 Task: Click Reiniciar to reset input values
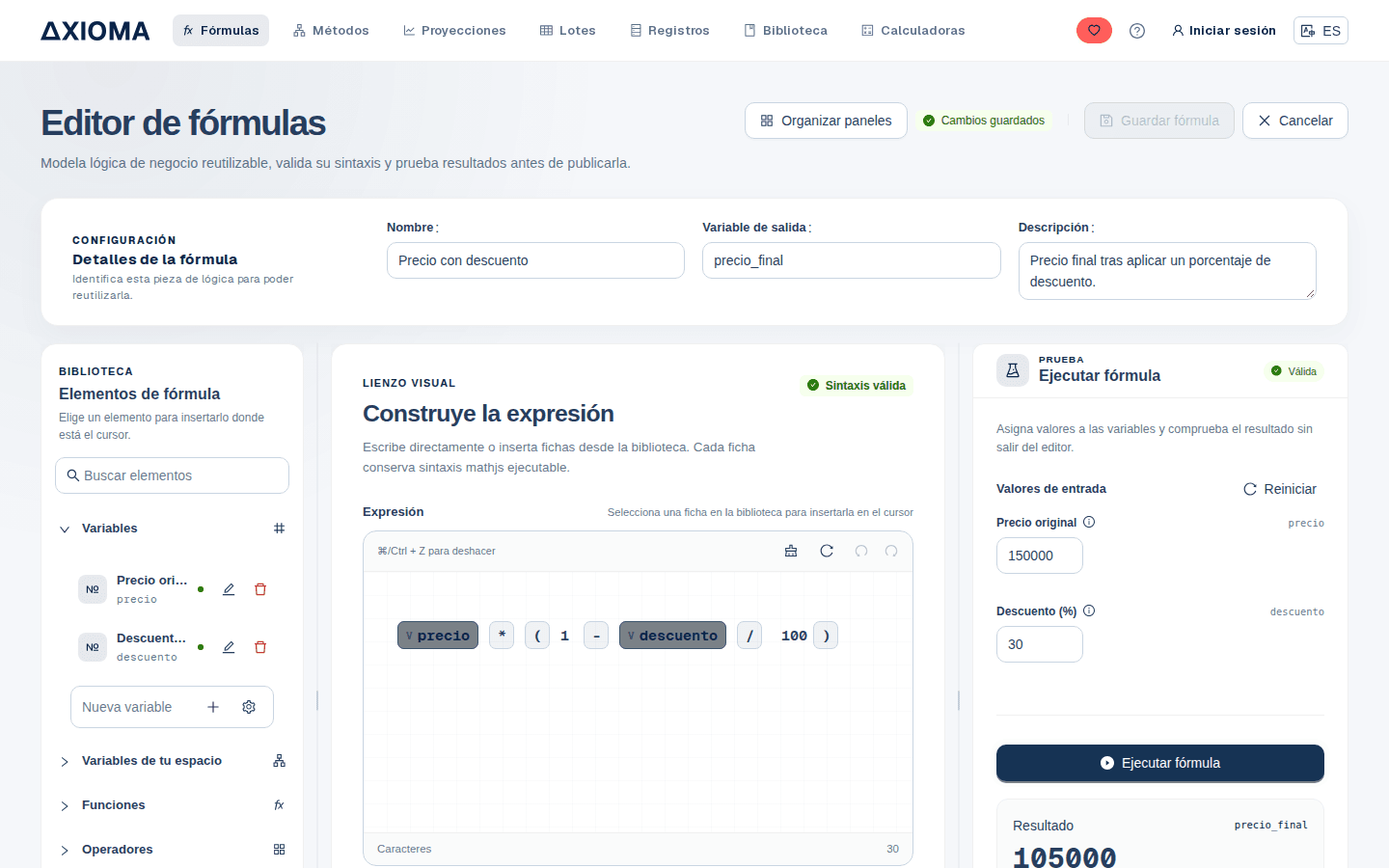1279,489
